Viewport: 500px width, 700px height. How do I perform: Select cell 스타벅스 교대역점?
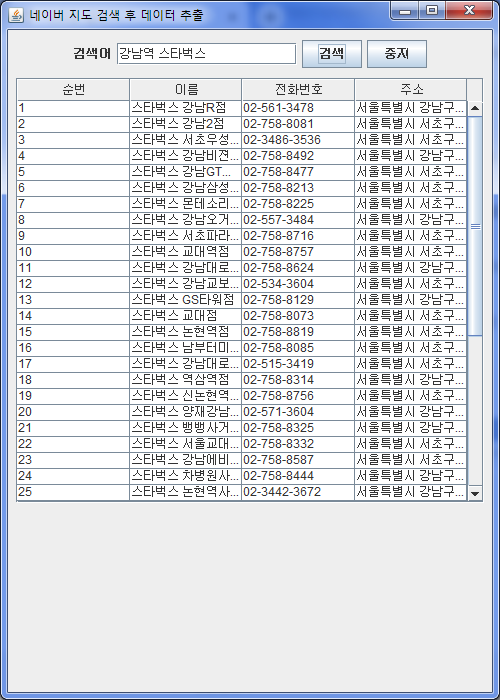186,252
